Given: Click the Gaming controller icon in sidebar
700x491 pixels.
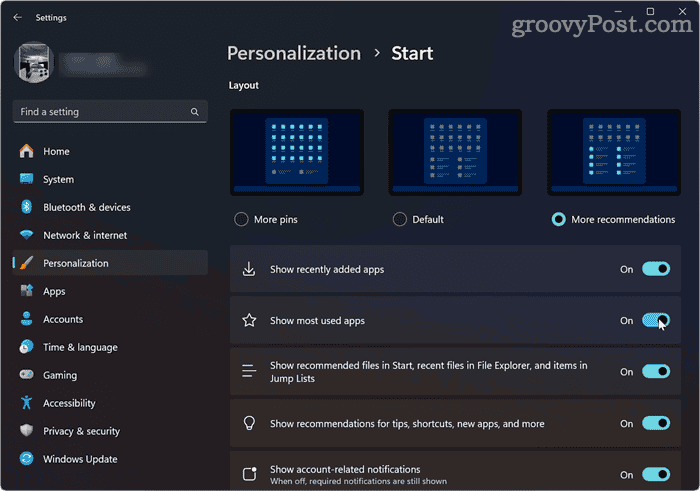Looking at the screenshot, I should pyautogui.click(x=26, y=375).
